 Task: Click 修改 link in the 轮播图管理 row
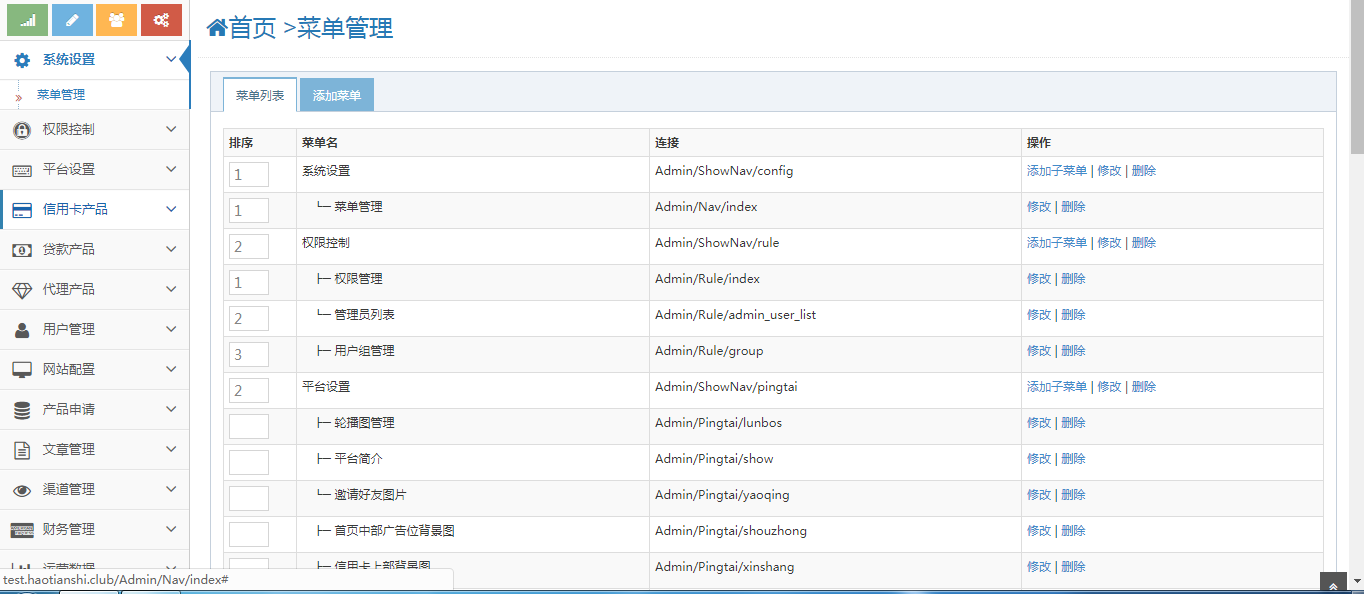pyautogui.click(x=1038, y=423)
